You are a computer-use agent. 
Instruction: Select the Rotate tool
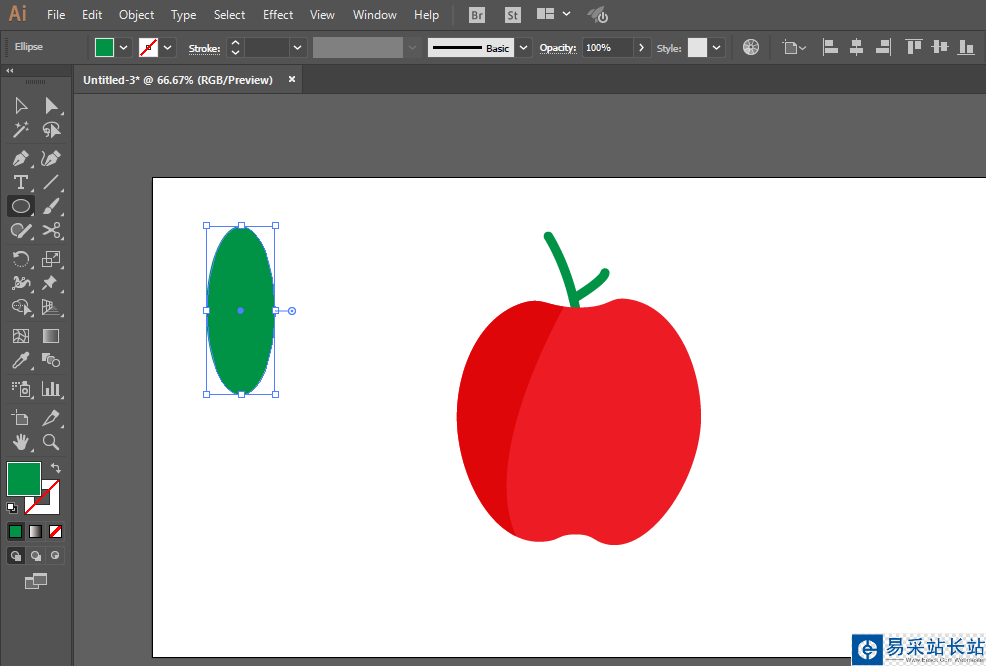tap(21, 258)
